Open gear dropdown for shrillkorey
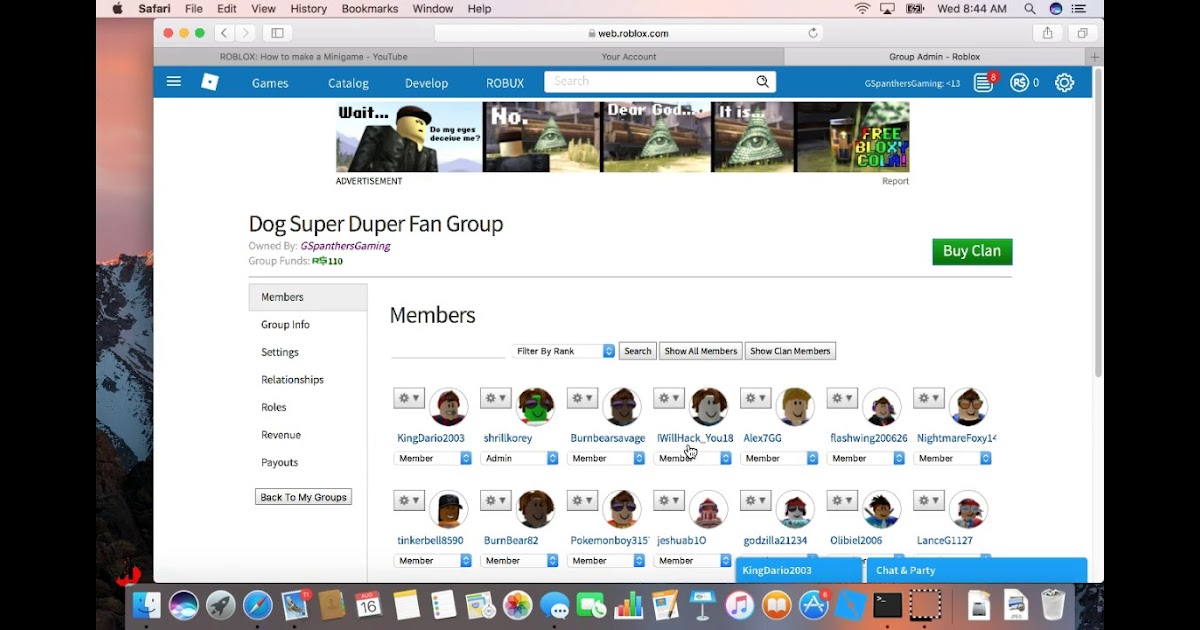Image resolution: width=1200 pixels, height=630 pixels. (496, 398)
